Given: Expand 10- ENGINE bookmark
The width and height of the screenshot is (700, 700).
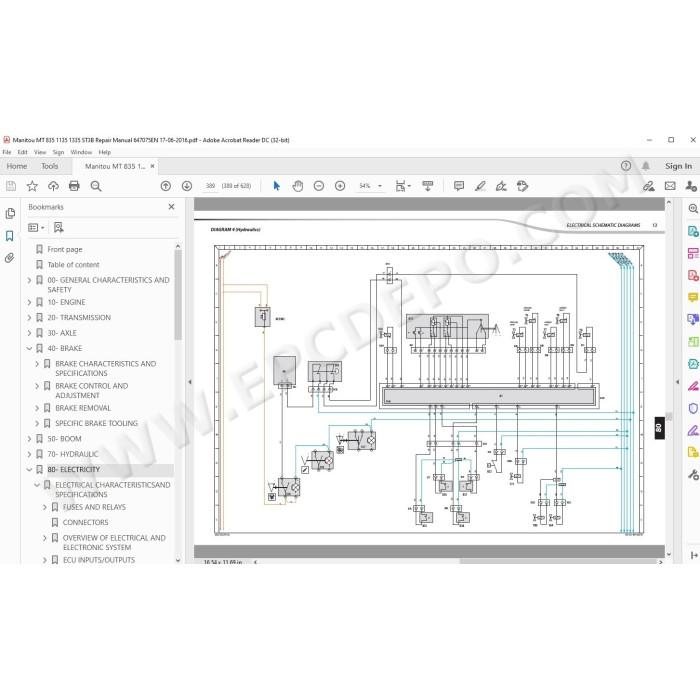Looking at the screenshot, I should [x=29, y=302].
